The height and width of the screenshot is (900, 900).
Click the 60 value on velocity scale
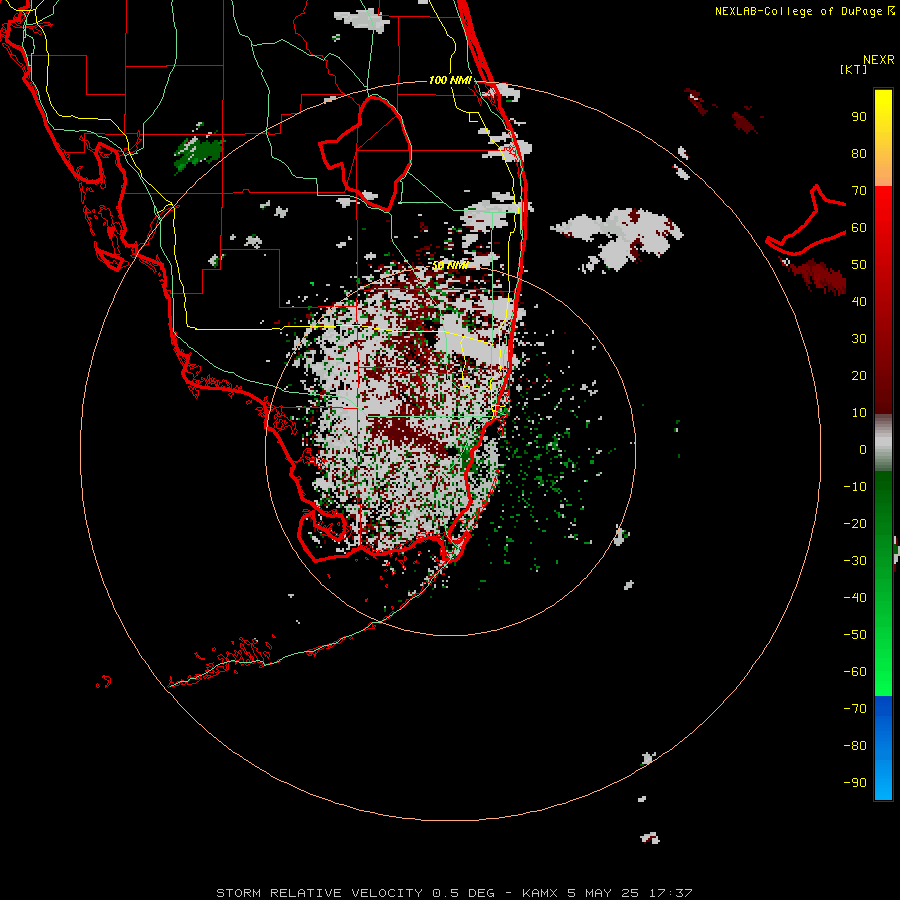(859, 227)
